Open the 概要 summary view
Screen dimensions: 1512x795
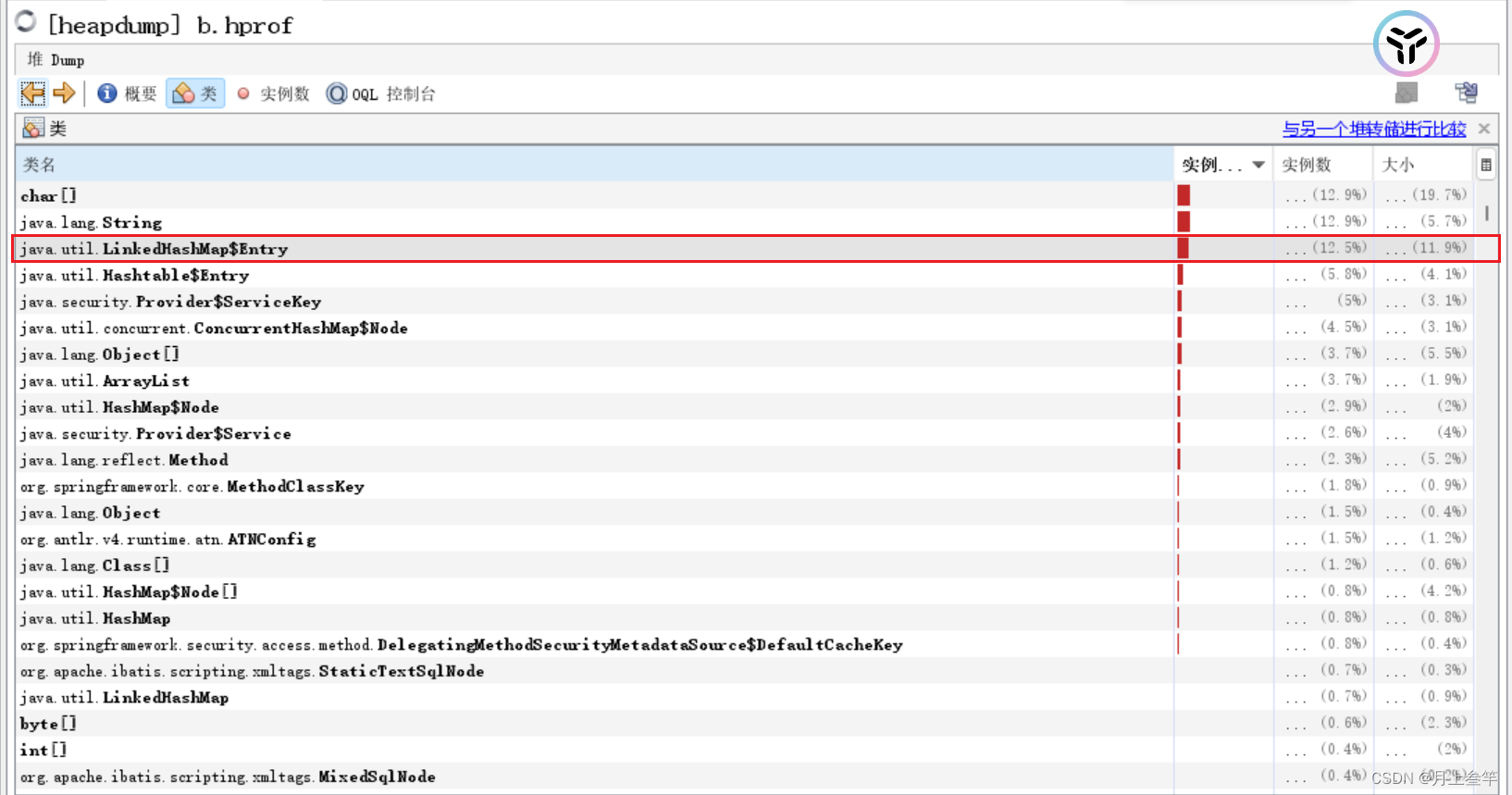coord(128,93)
